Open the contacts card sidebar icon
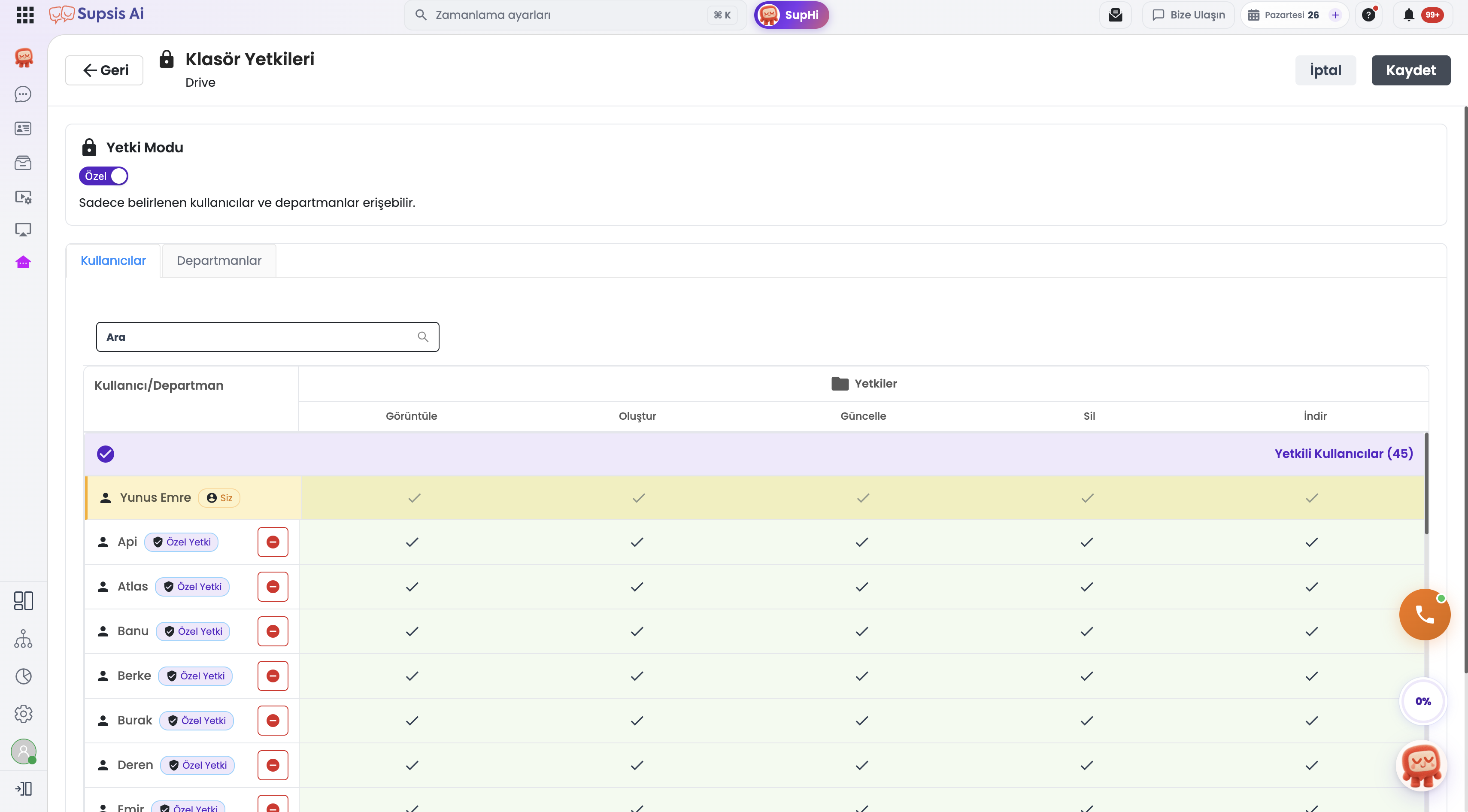The image size is (1468, 812). coord(23,129)
